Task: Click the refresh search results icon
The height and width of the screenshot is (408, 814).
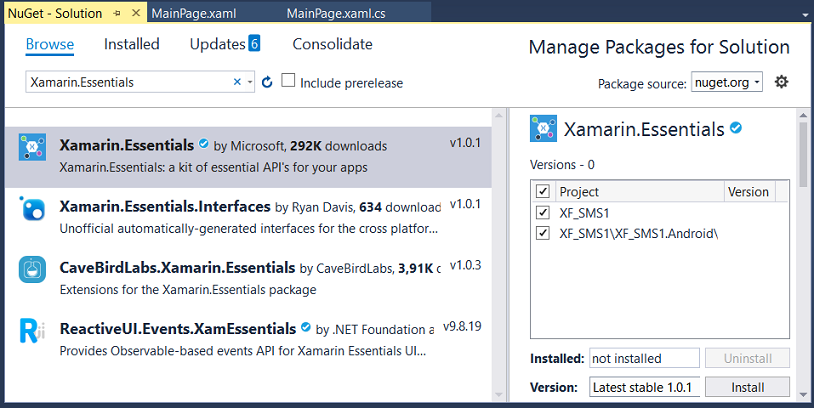Action: pos(267,82)
